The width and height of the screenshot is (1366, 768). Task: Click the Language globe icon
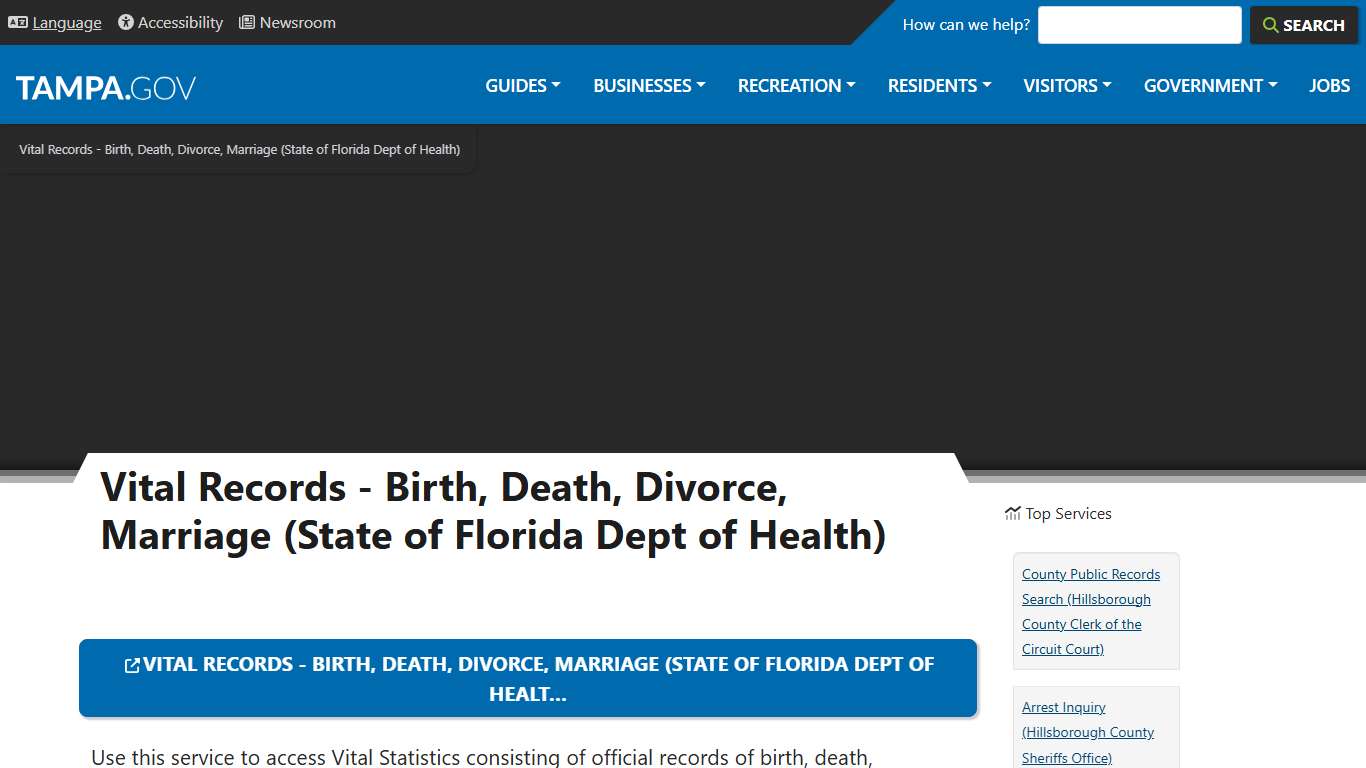pyautogui.click(x=17, y=22)
